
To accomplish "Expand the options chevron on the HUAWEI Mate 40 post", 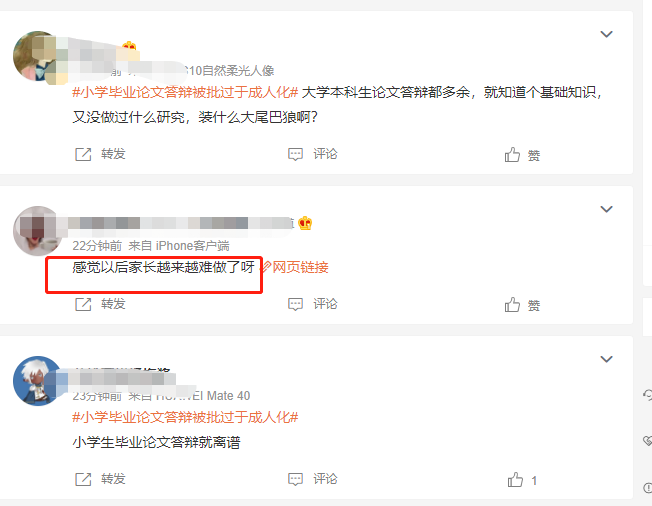I will click(606, 359).
